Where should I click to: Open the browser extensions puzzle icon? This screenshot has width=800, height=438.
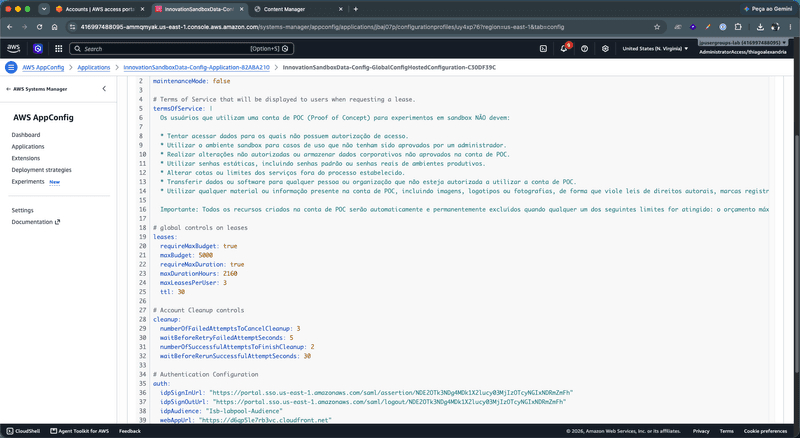point(738,27)
